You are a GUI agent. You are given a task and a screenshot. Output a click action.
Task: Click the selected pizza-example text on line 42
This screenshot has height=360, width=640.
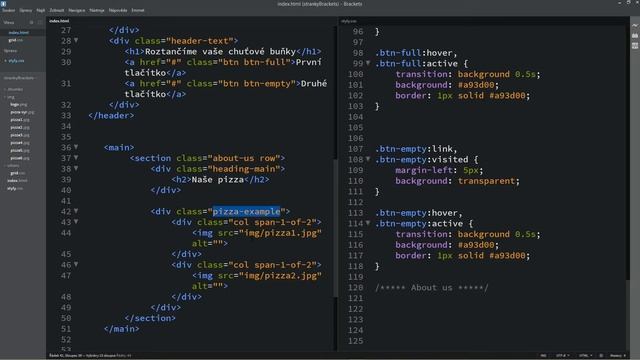coord(246,211)
